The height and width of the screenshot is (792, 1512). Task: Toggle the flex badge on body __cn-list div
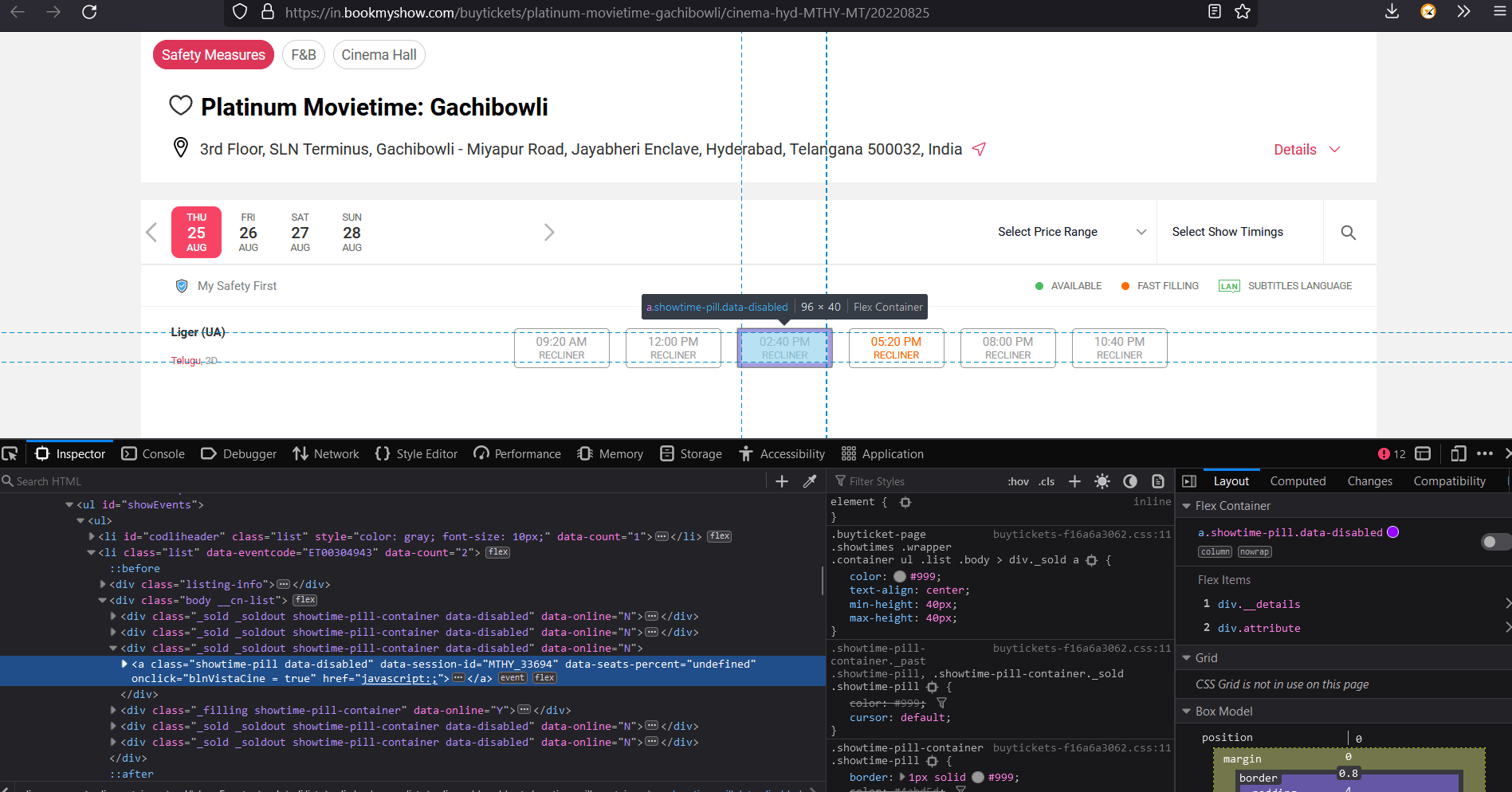click(305, 600)
